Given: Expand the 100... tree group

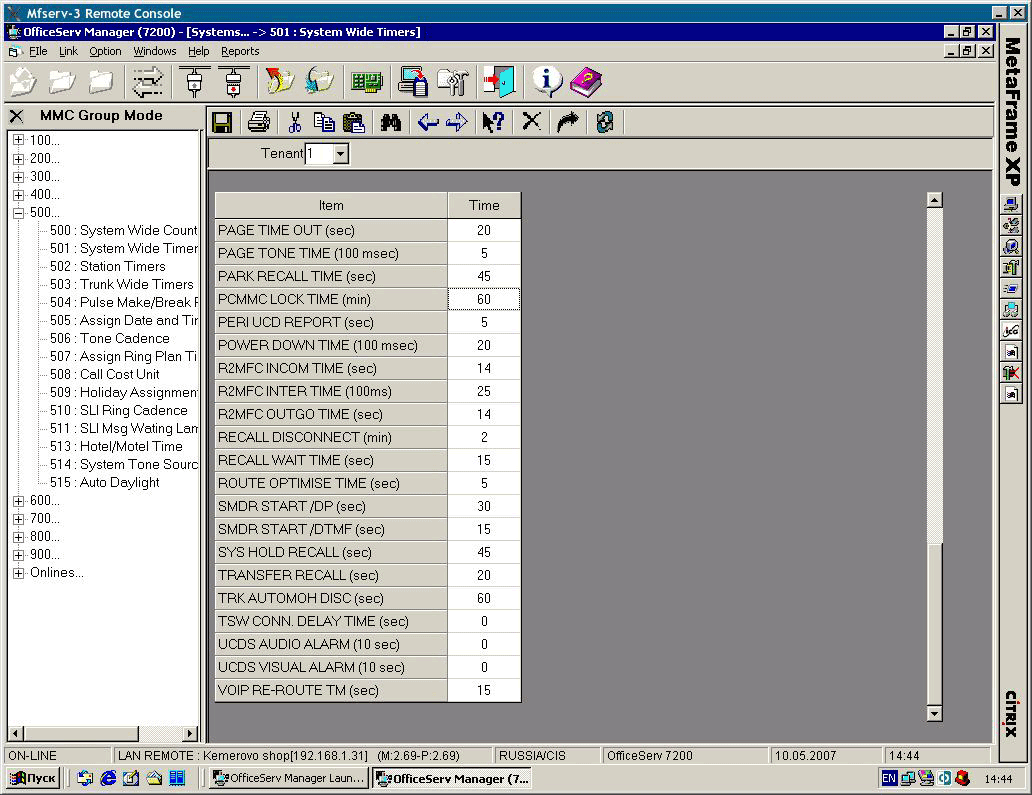Looking at the screenshot, I should point(18,140).
